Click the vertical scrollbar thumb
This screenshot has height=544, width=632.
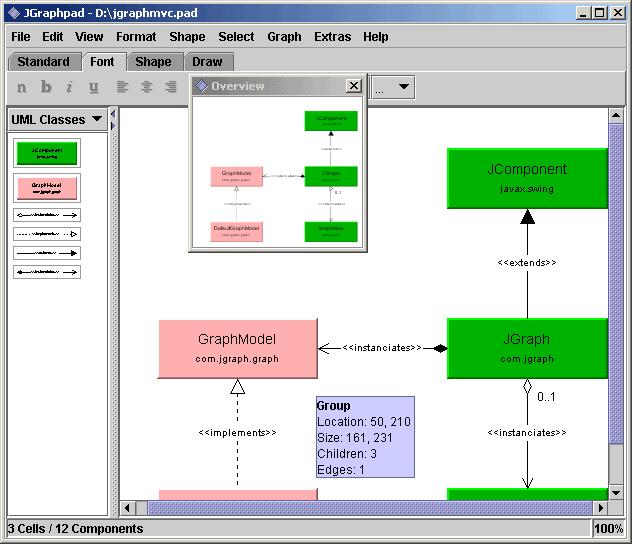pos(616,284)
